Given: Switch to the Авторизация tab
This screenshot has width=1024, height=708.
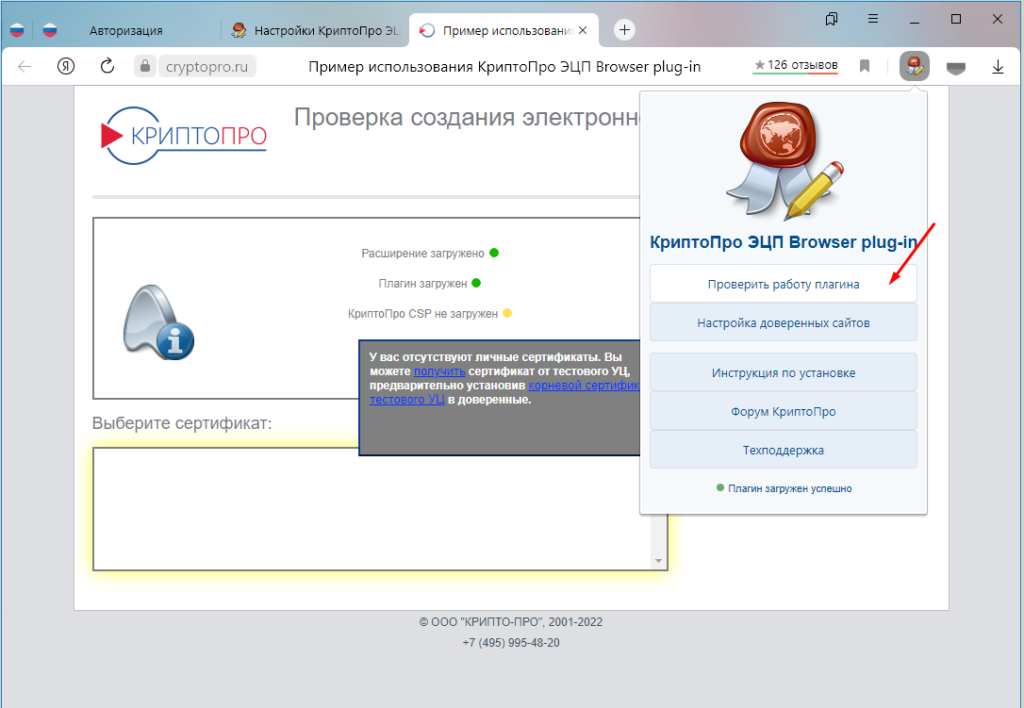Looking at the screenshot, I should tap(126, 30).
